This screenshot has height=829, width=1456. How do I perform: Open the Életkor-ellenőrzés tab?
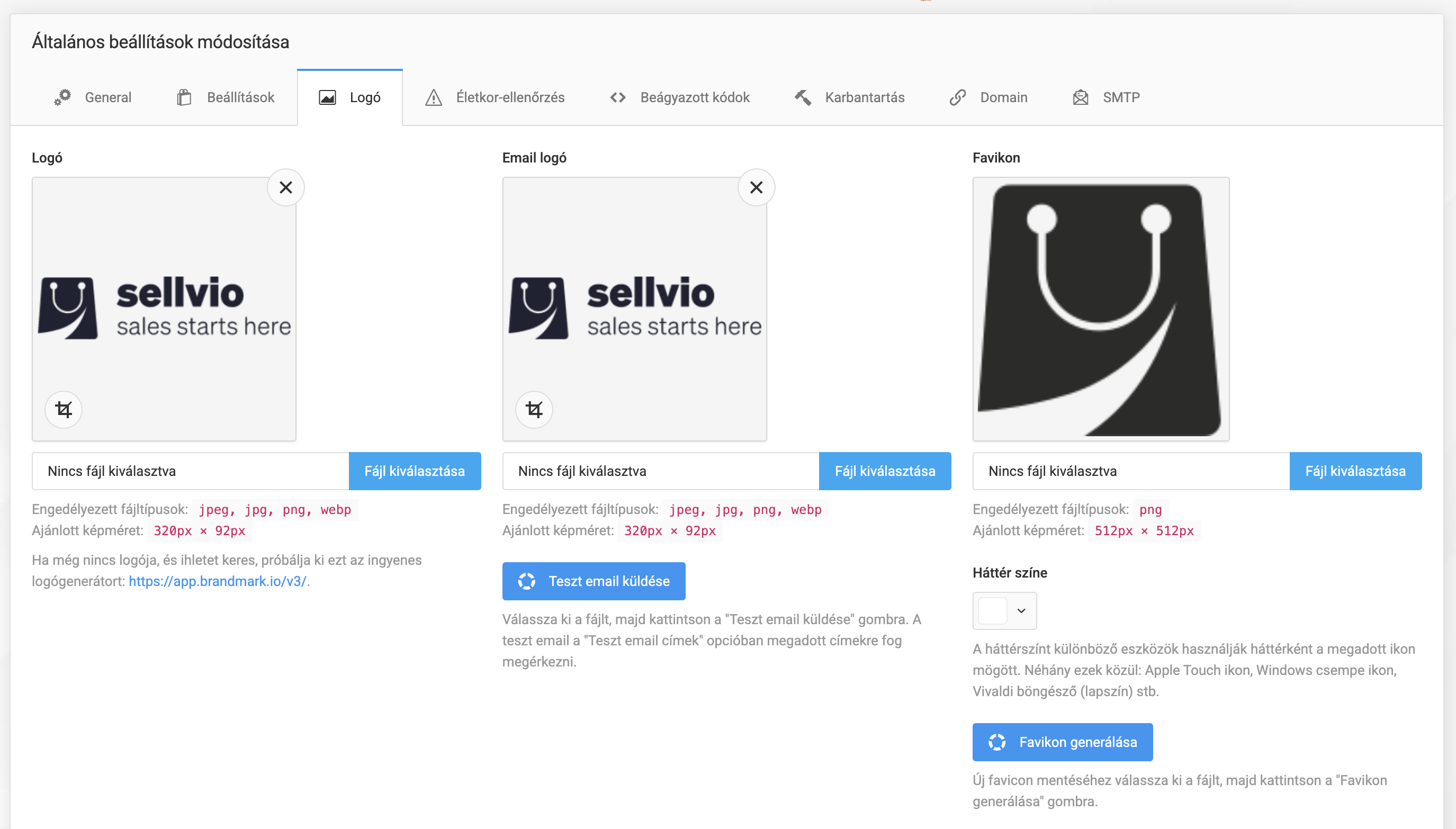tap(495, 97)
